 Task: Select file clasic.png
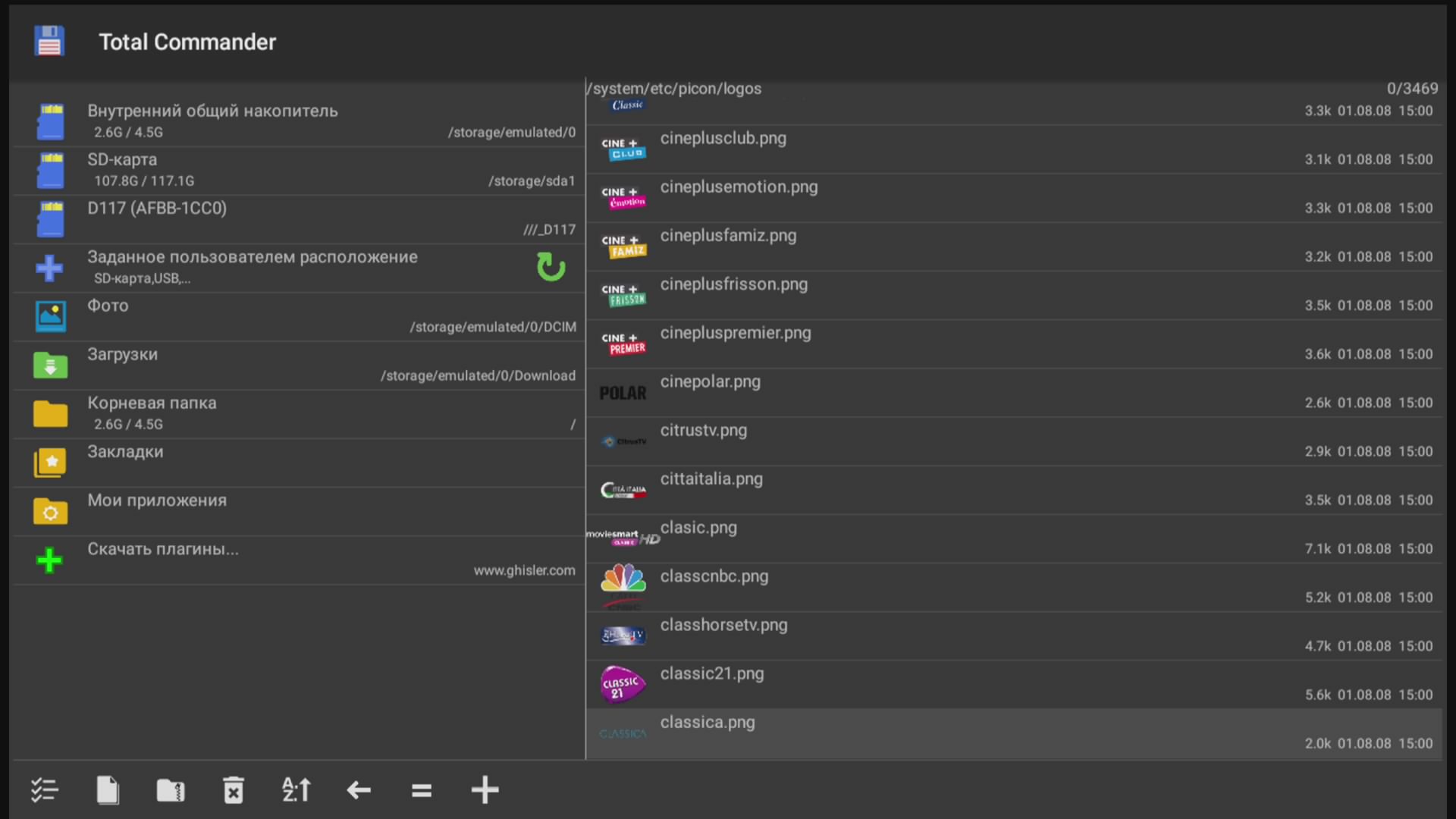point(1015,538)
